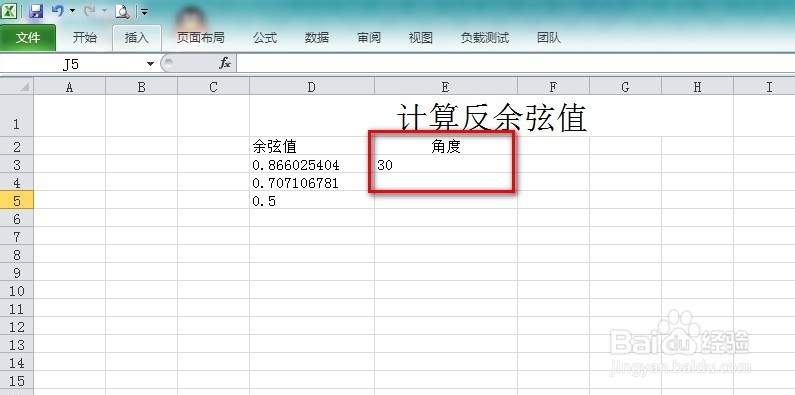Click the fx insert function button
This screenshot has height=395, width=795.
225,63
